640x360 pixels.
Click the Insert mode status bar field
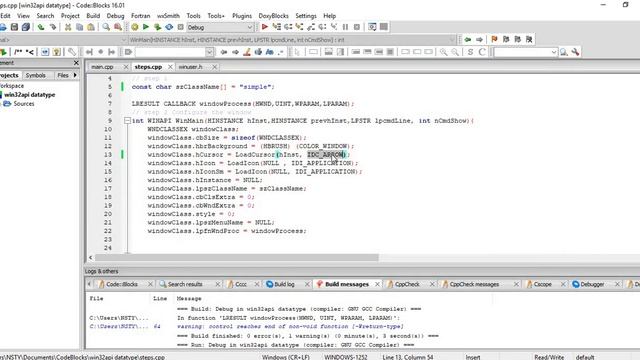click(x=473, y=357)
